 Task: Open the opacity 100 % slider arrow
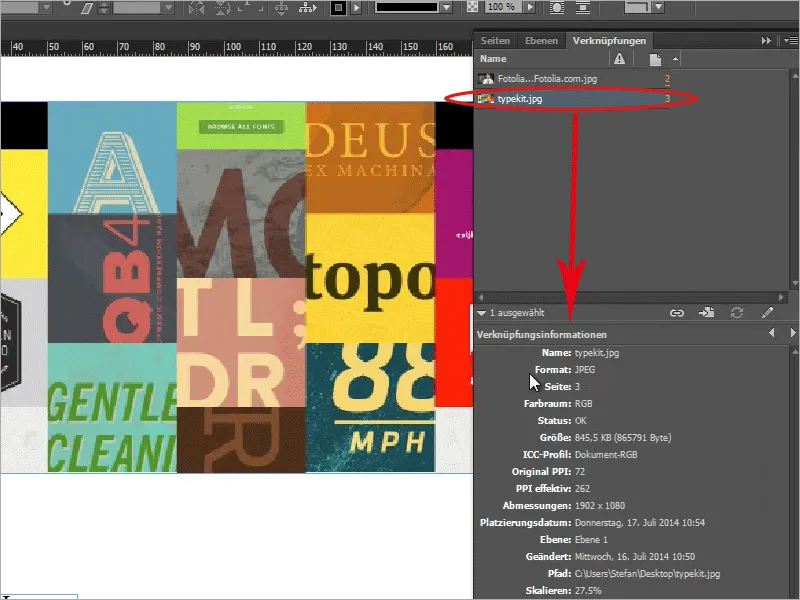pos(530,7)
